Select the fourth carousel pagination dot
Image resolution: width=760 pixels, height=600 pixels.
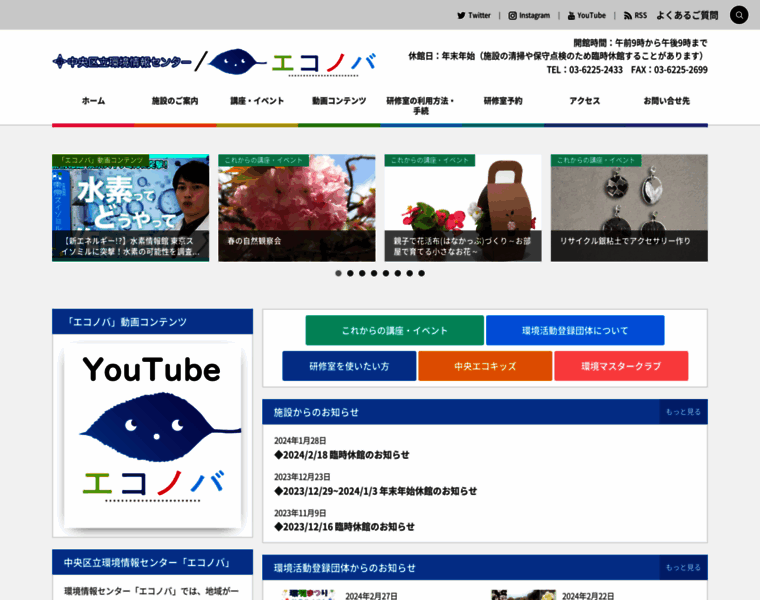tap(374, 273)
